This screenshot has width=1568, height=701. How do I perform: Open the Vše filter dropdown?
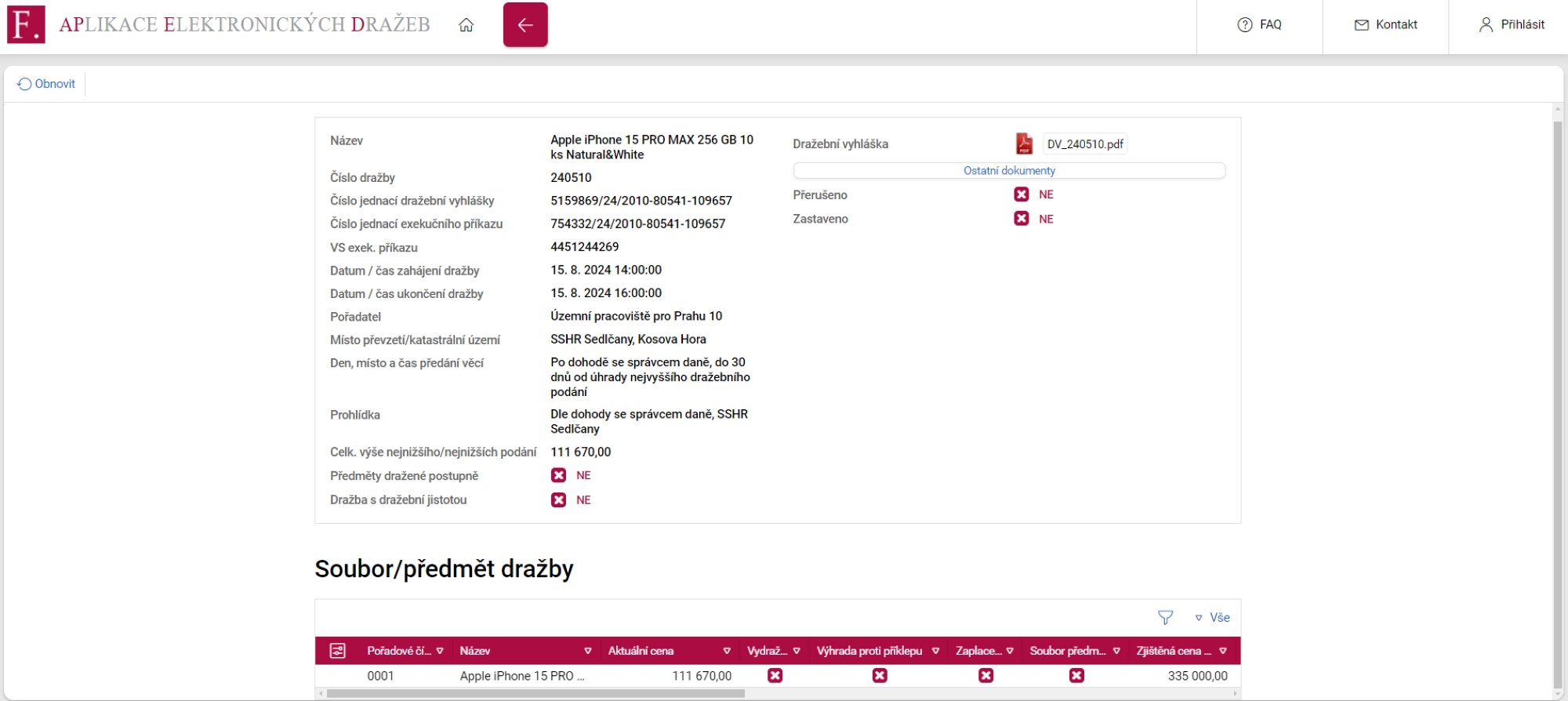click(x=1212, y=618)
